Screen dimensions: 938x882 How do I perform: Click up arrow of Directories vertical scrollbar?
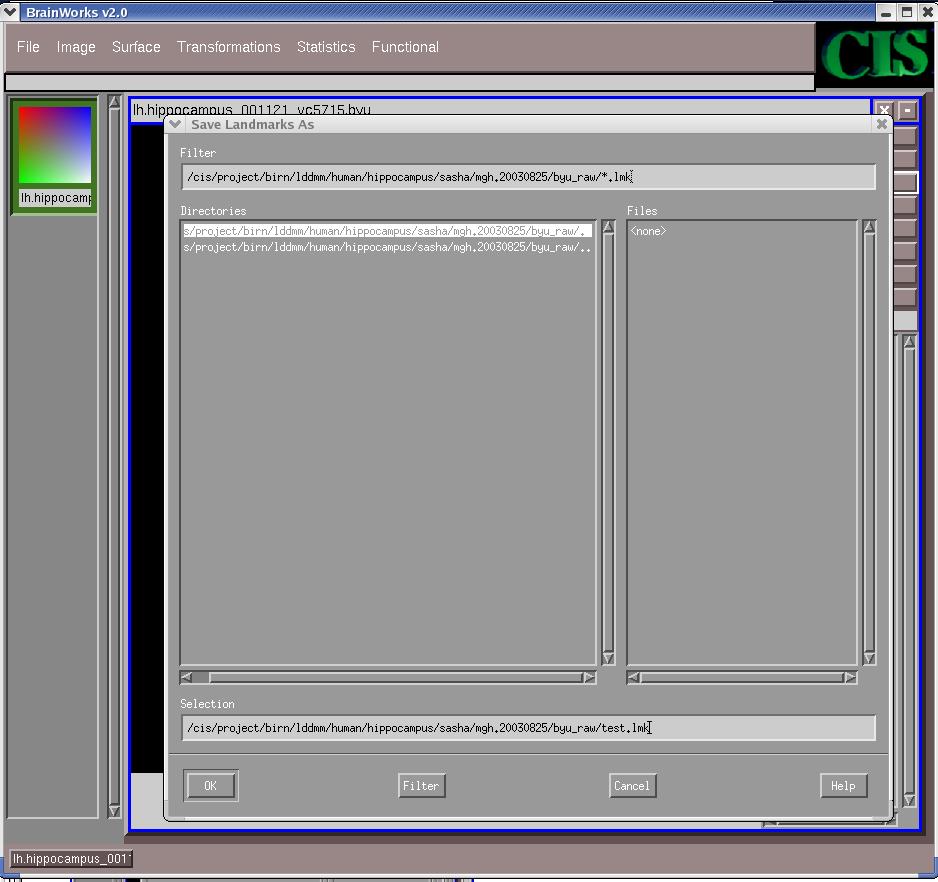(608, 227)
